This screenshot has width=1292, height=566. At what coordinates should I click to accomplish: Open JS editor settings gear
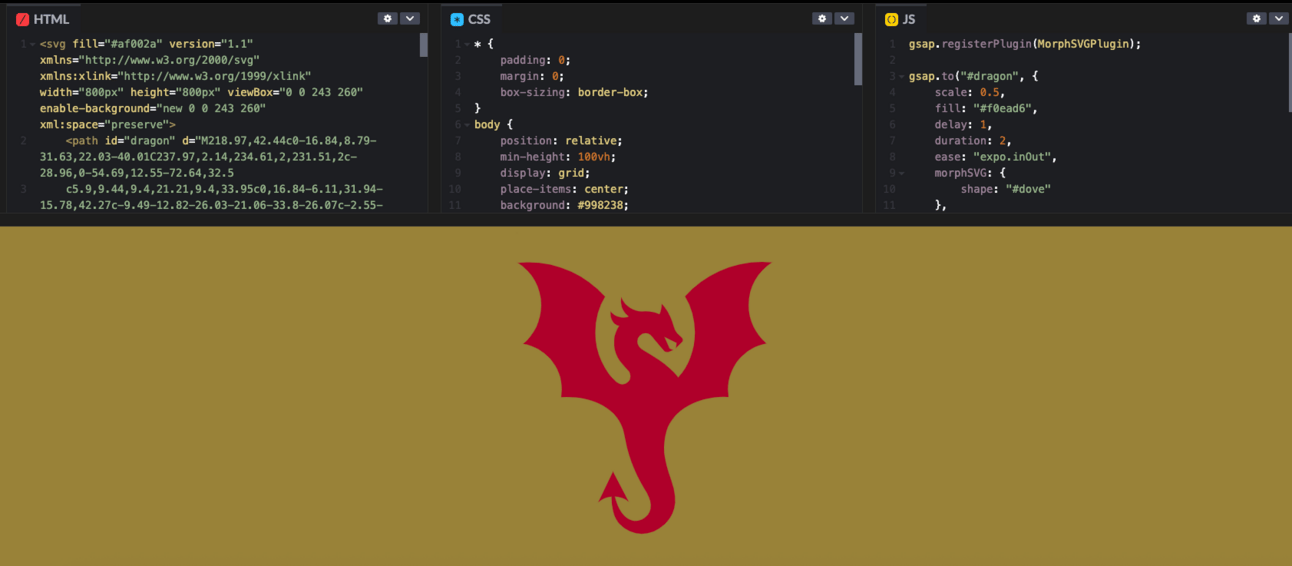click(x=1257, y=18)
